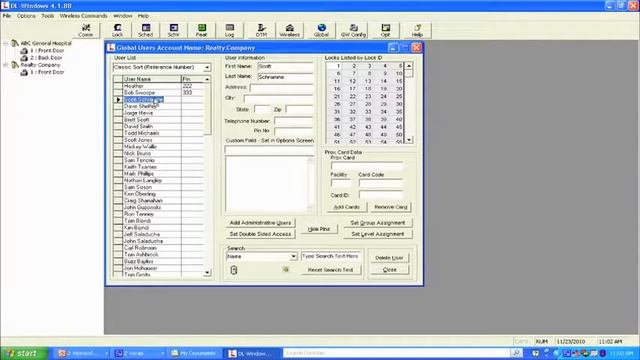This screenshot has height=360, width=640.
Task: Click the device icon in Search panel
Action: (234, 270)
